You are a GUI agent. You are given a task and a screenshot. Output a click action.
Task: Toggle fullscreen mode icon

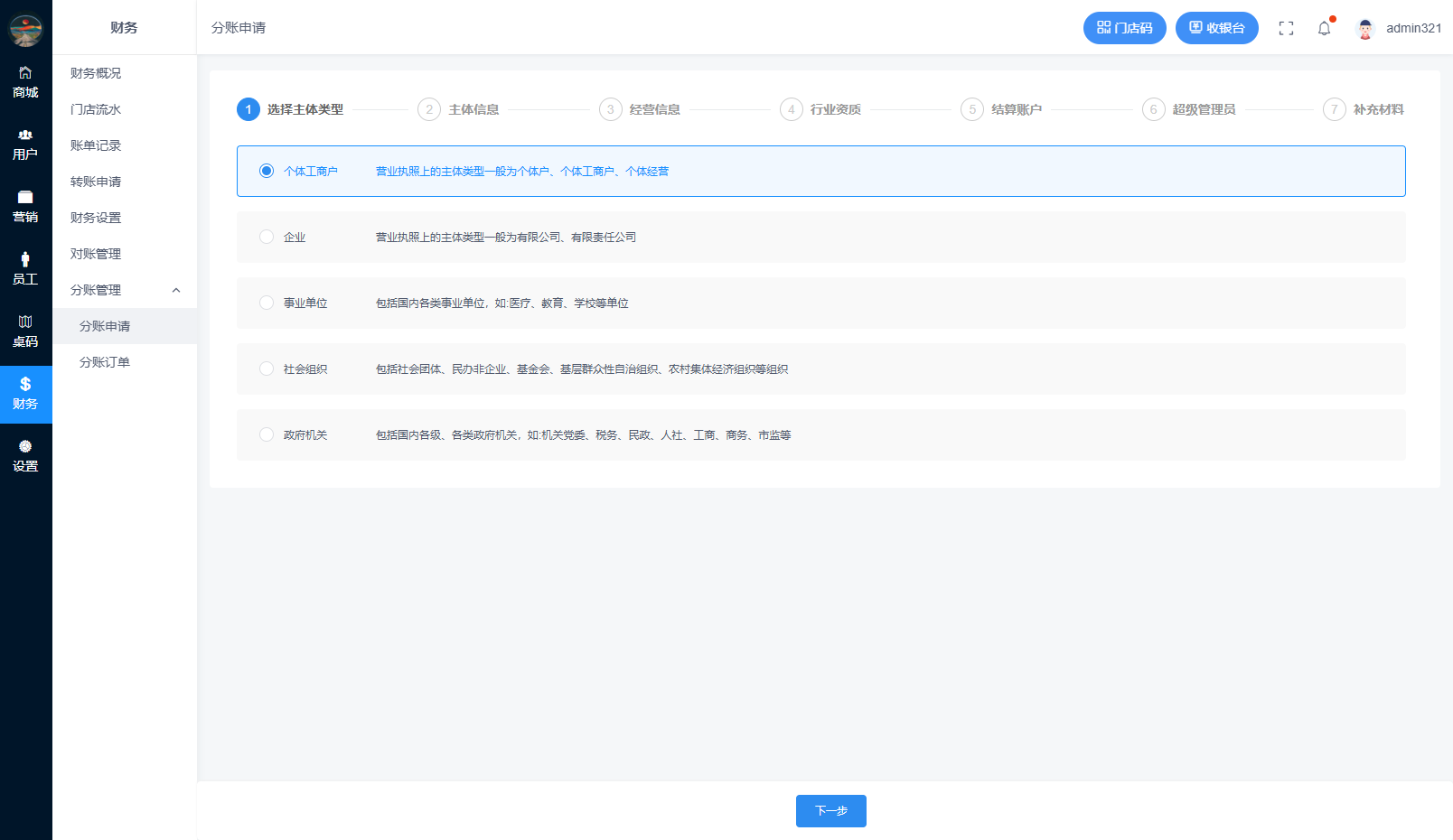tap(1286, 28)
